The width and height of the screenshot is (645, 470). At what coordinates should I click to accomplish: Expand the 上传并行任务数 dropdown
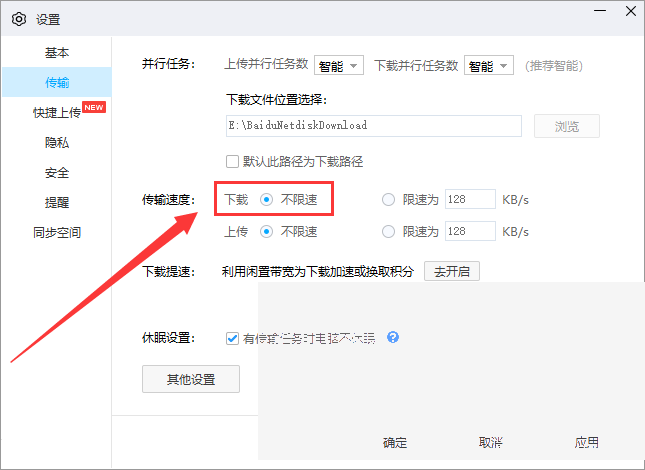click(x=339, y=65)
